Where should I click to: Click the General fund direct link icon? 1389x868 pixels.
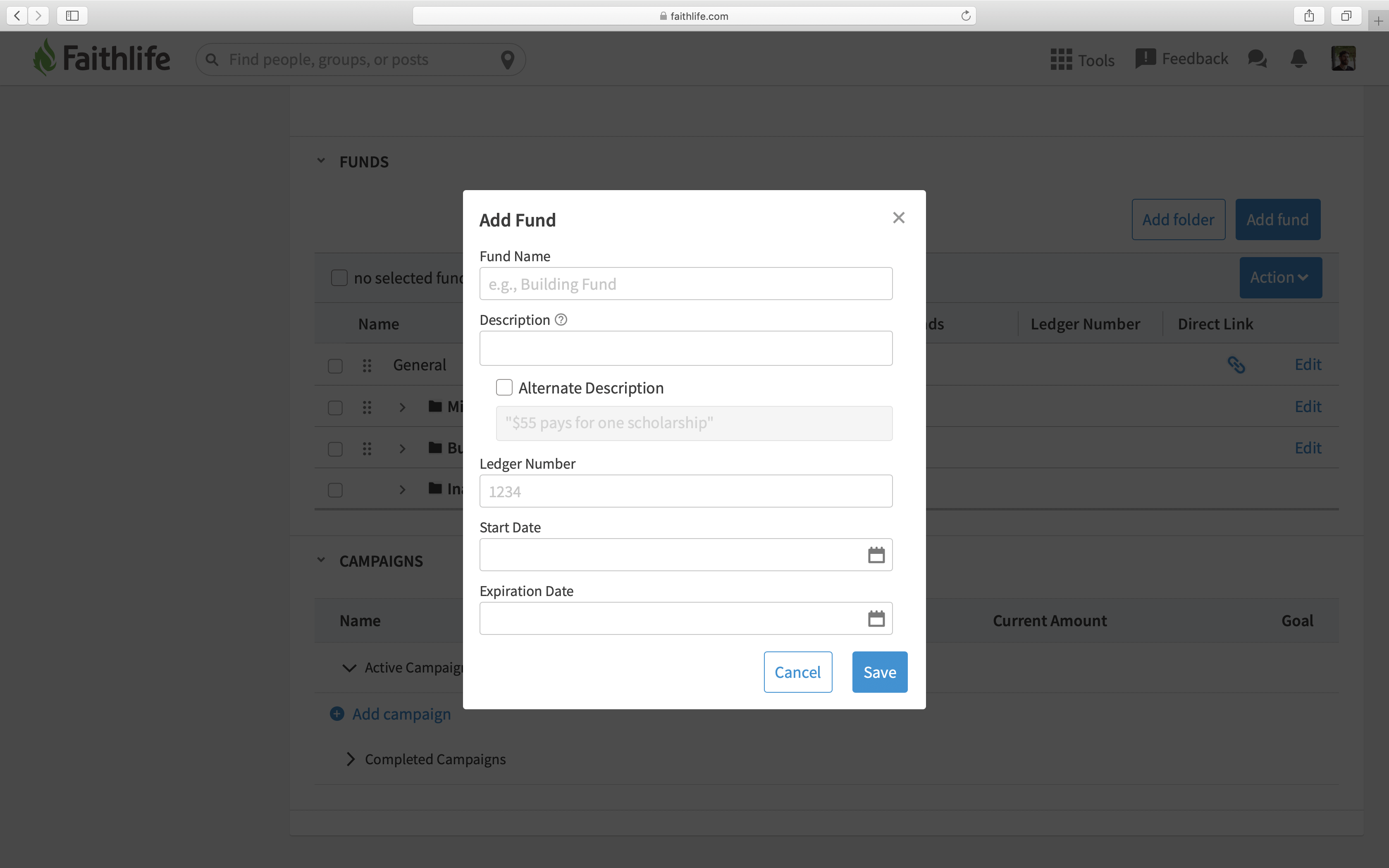[x=1236, y=365]
